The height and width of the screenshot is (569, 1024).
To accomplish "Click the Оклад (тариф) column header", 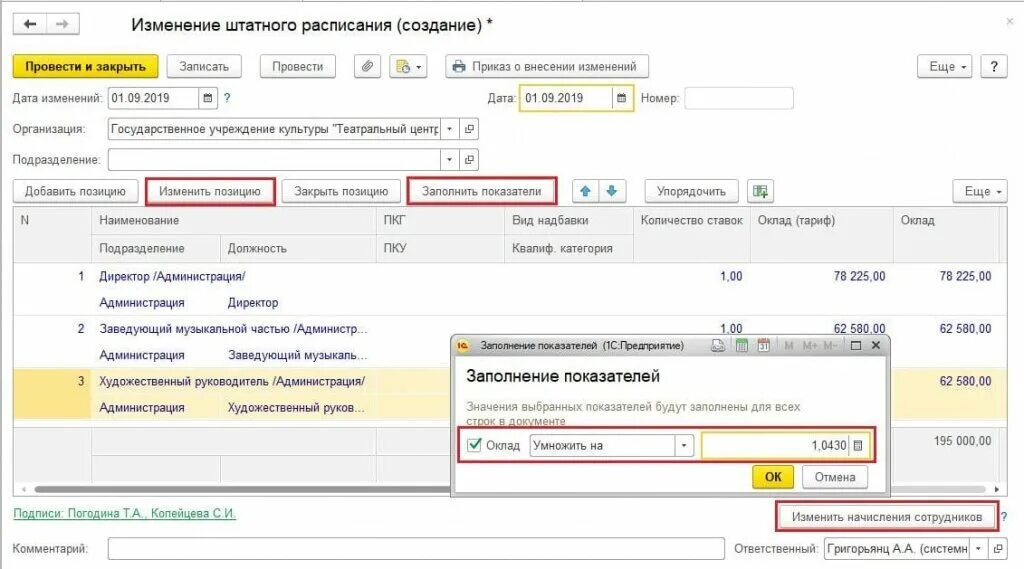I will click(822, 221).
